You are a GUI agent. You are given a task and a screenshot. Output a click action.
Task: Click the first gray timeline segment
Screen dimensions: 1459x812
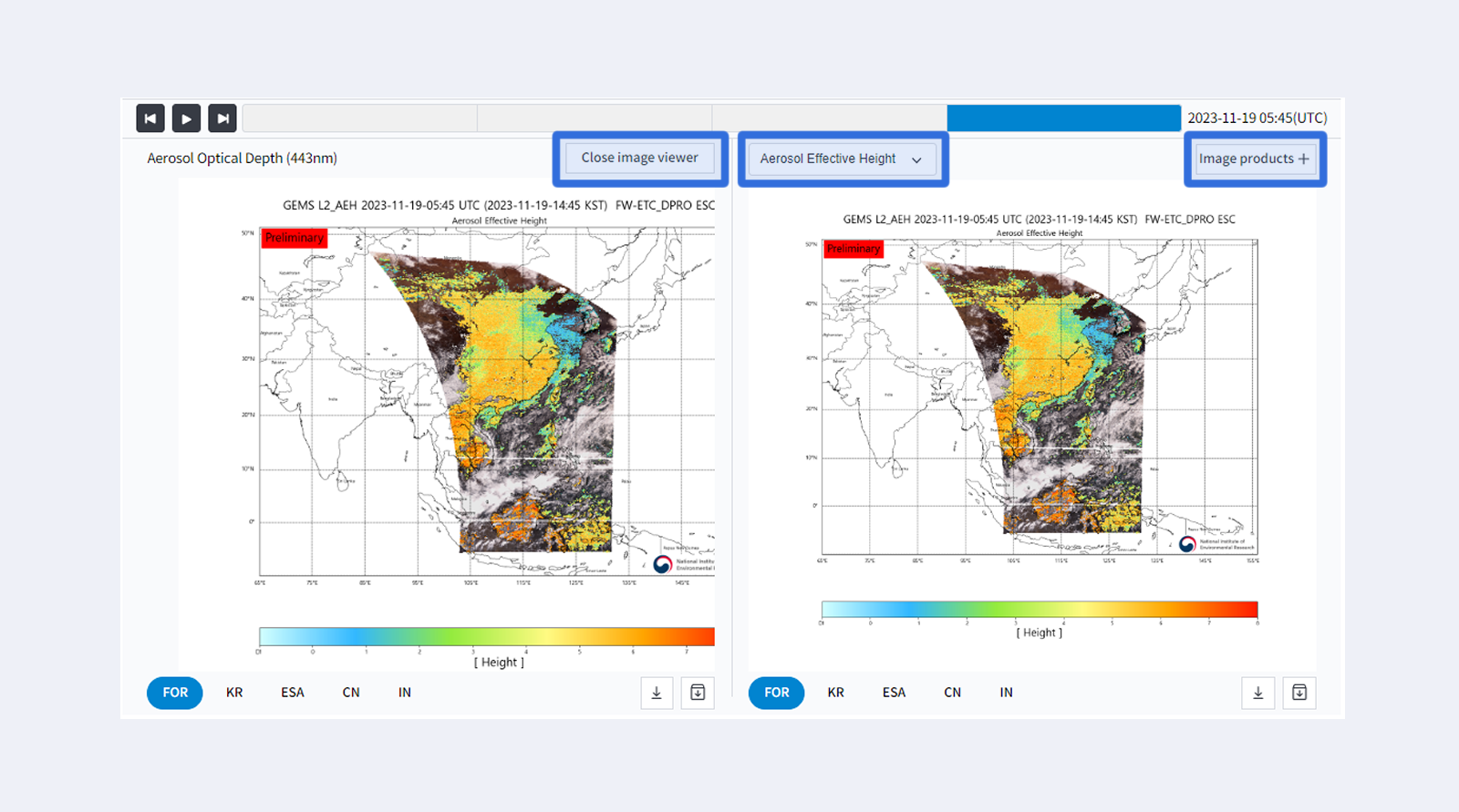[x=360, y=118]
